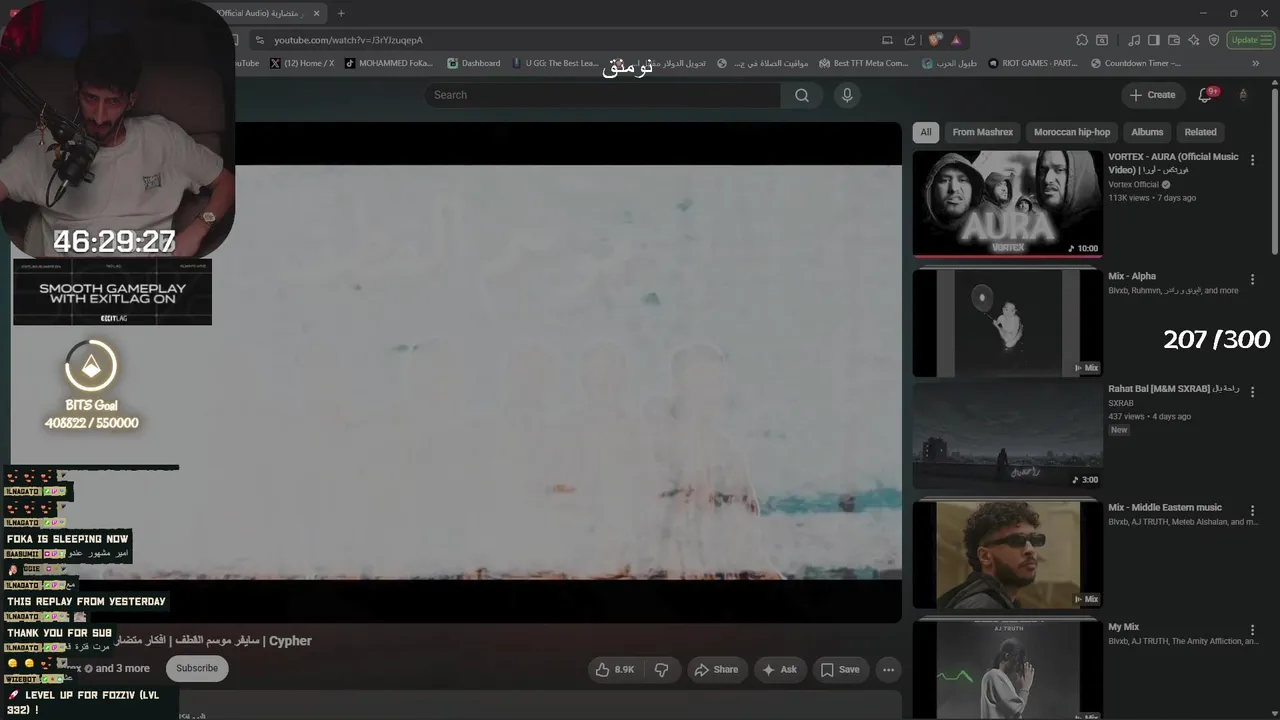Open the Brave wallet icon

pos(1174,40)
